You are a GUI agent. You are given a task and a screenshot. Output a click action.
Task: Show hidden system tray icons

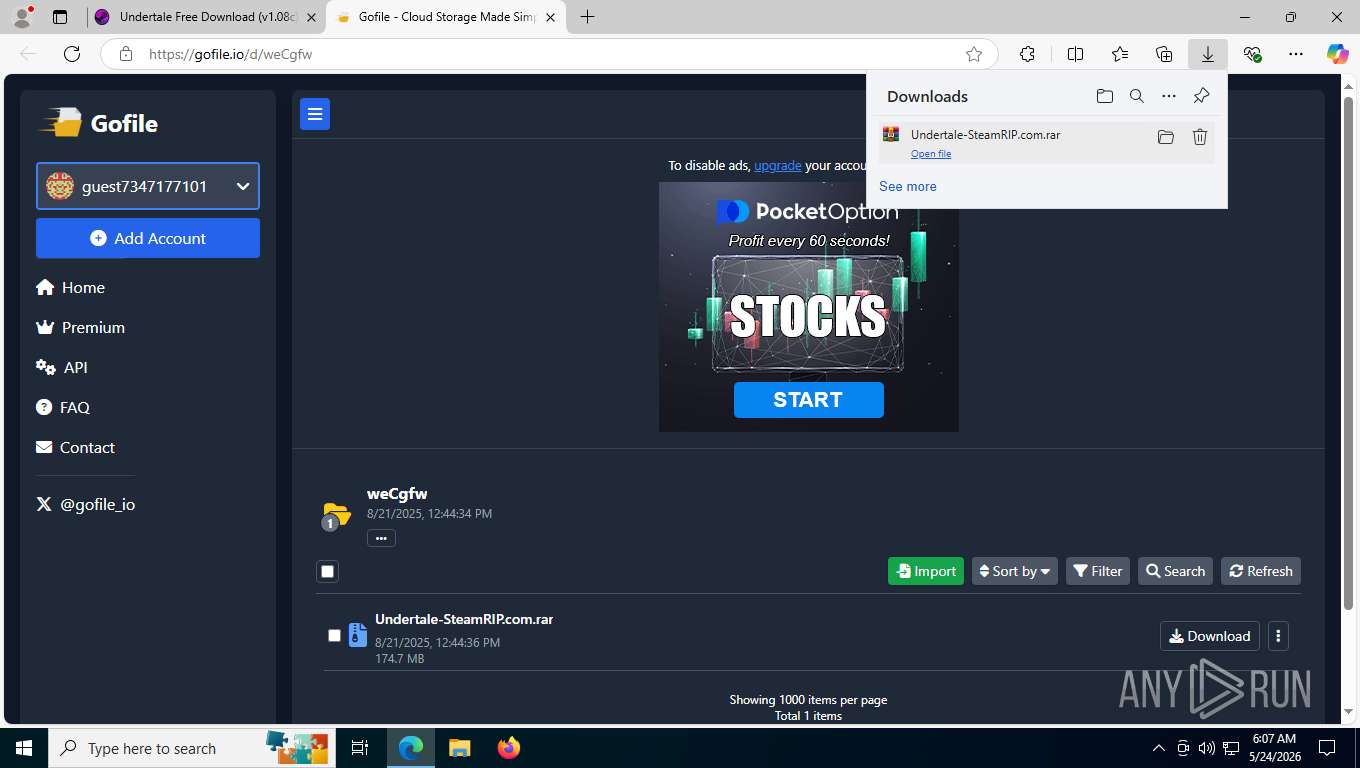pyautogui.click(x=1159, y=748)
